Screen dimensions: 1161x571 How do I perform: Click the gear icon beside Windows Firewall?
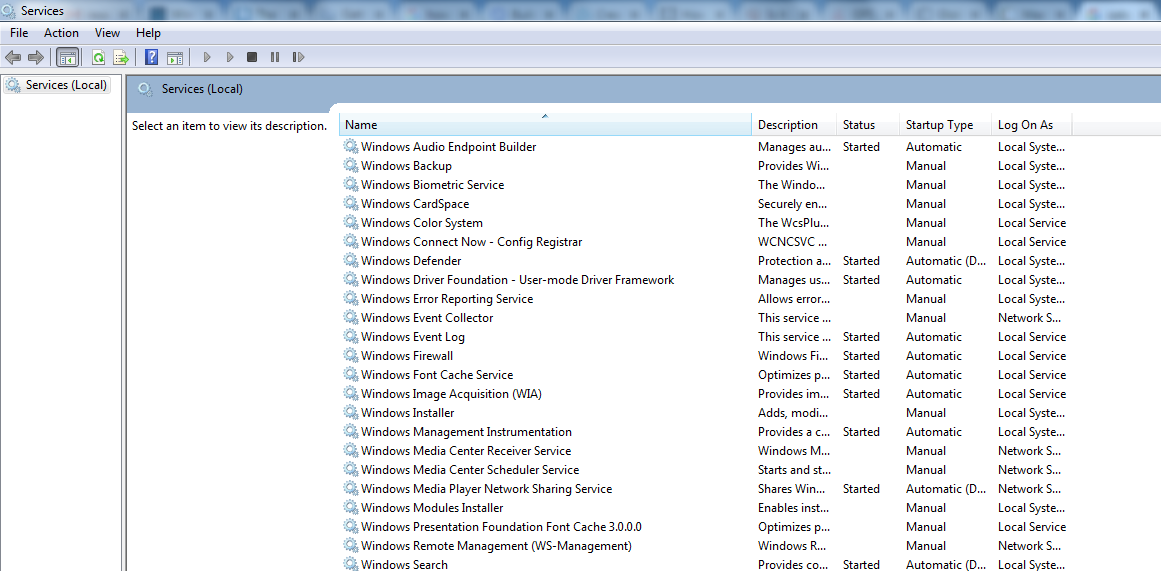tap(351, 355)
